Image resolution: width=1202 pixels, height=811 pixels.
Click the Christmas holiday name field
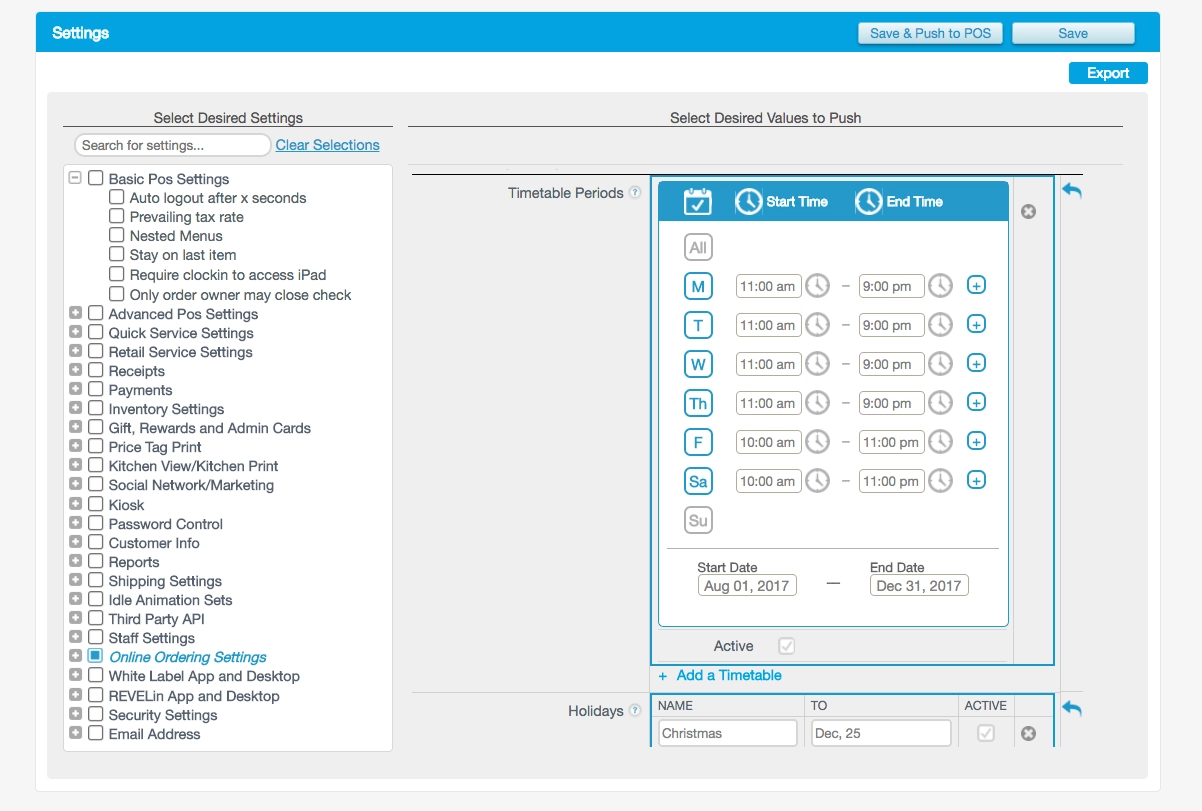[x=728, y=733]
